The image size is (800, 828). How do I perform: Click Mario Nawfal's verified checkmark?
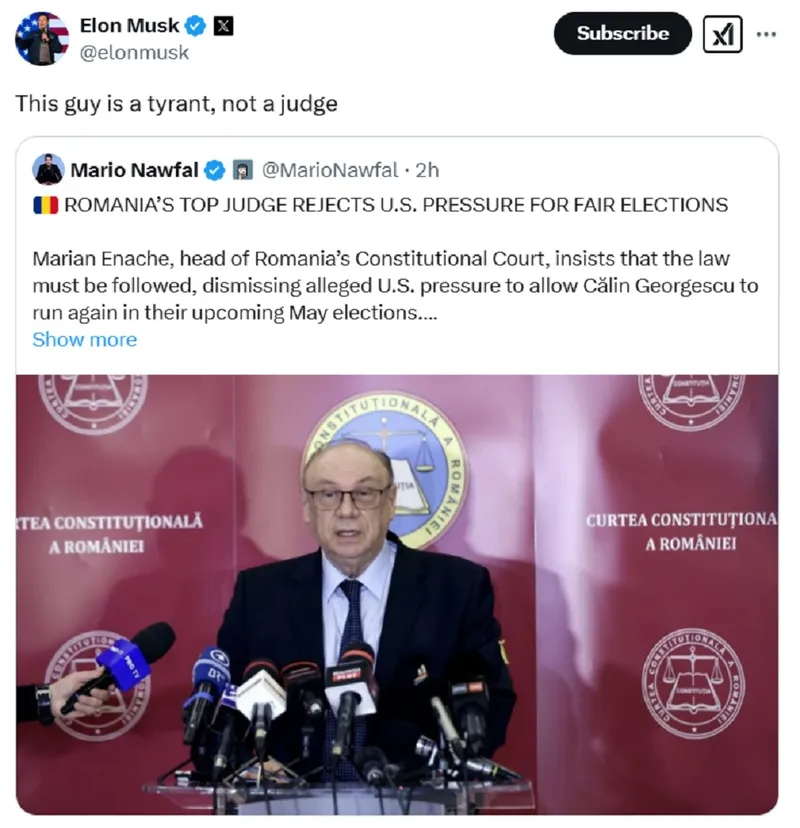[x=214, y=171]
